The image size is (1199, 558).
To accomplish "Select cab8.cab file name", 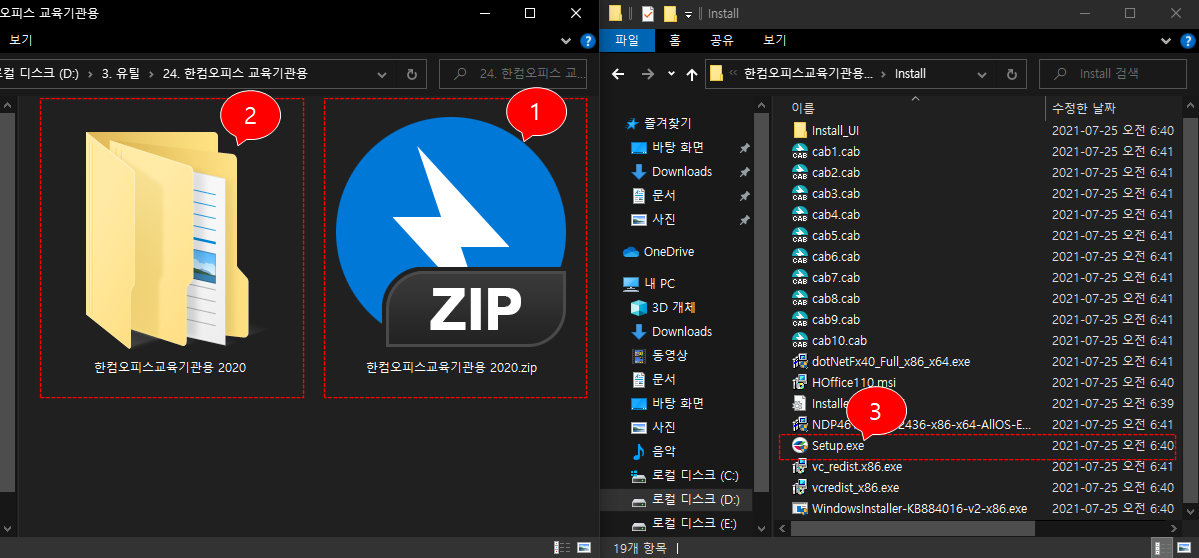I will 836,298.
